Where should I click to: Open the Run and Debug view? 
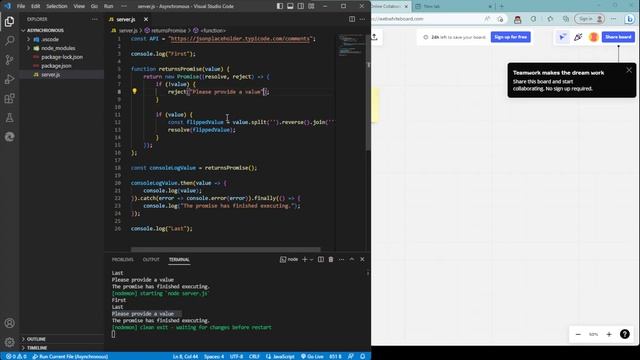[9, 79]
